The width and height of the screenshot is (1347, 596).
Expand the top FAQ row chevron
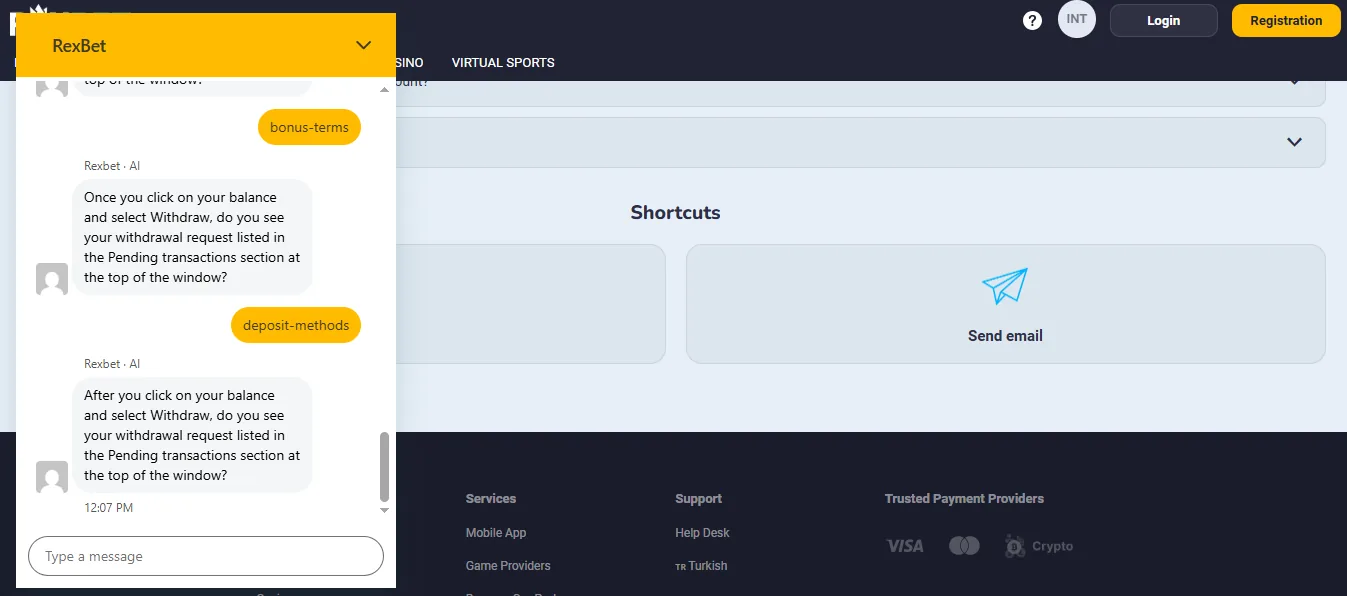tap(1295, 82)
